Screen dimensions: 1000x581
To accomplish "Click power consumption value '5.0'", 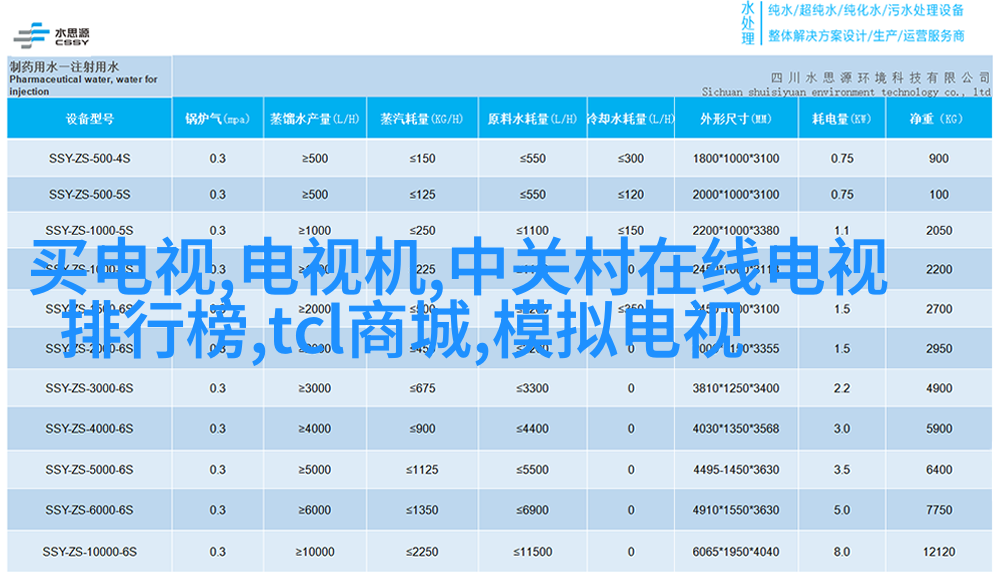I will 842,510.
